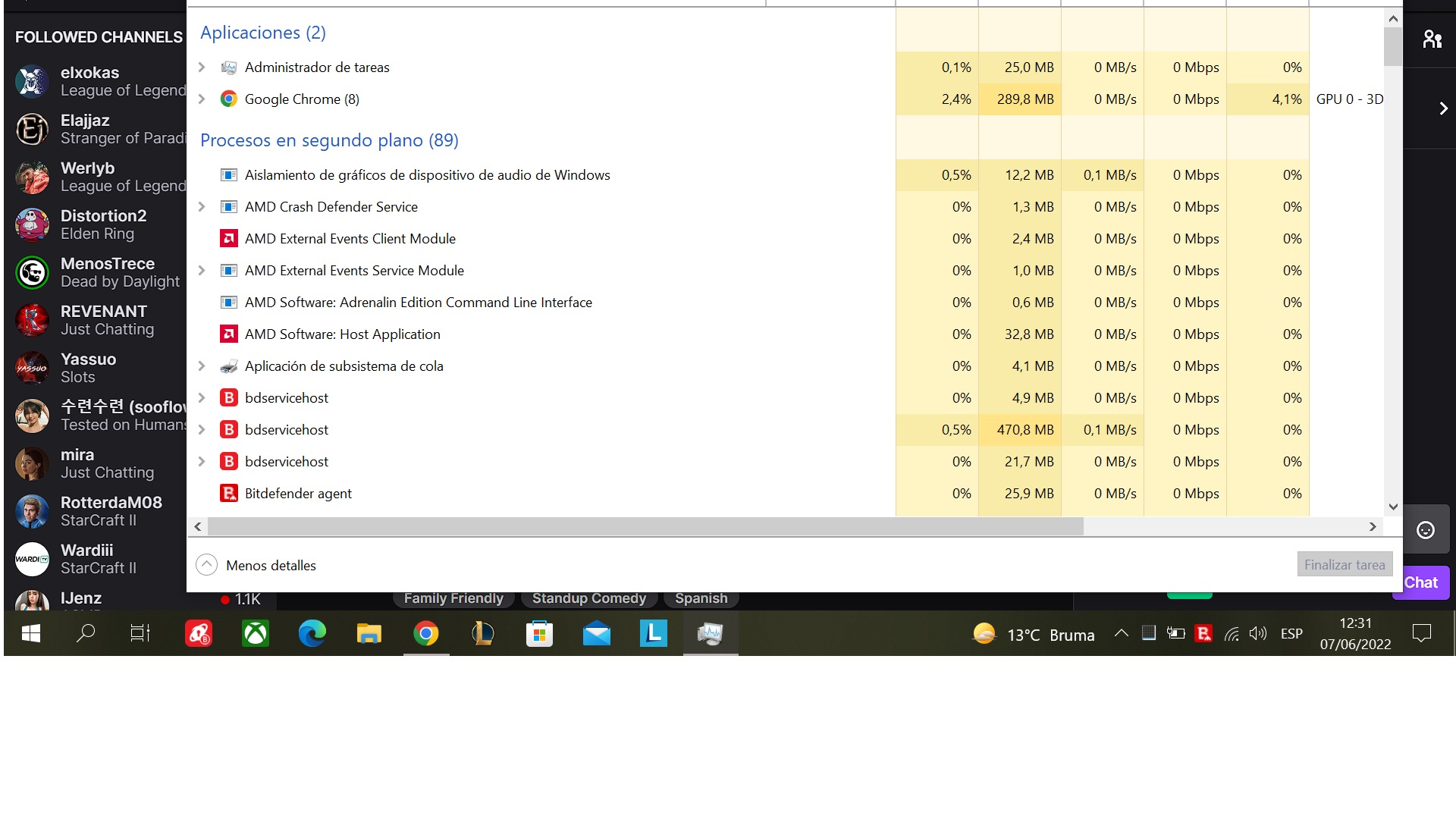The height and width of the screenshot is (819, 1456).
Task: Click the Google Chrome process icon
Action: coord(228,99)
